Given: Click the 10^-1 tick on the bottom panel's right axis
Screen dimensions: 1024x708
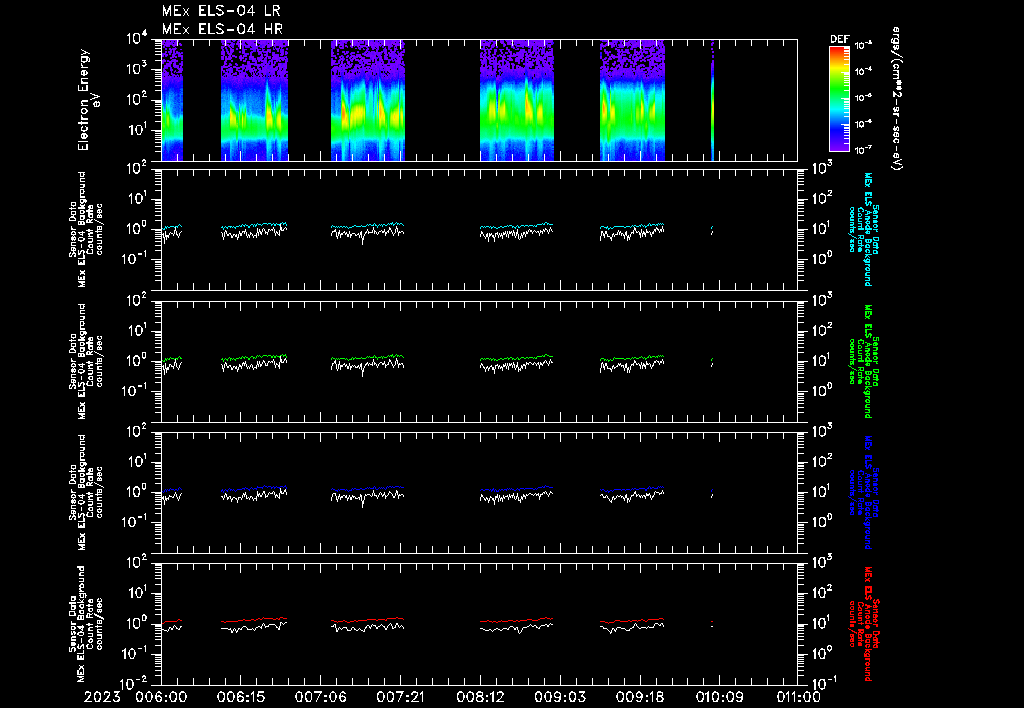Looking at the screenshot, I should (x=824, y=684).
